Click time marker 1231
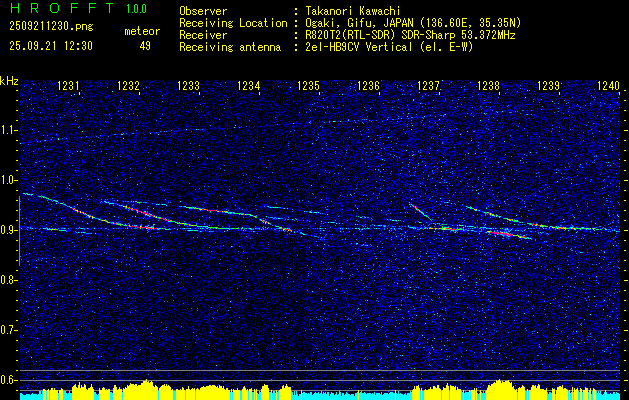629x400 pixels. tap(68, 85)
